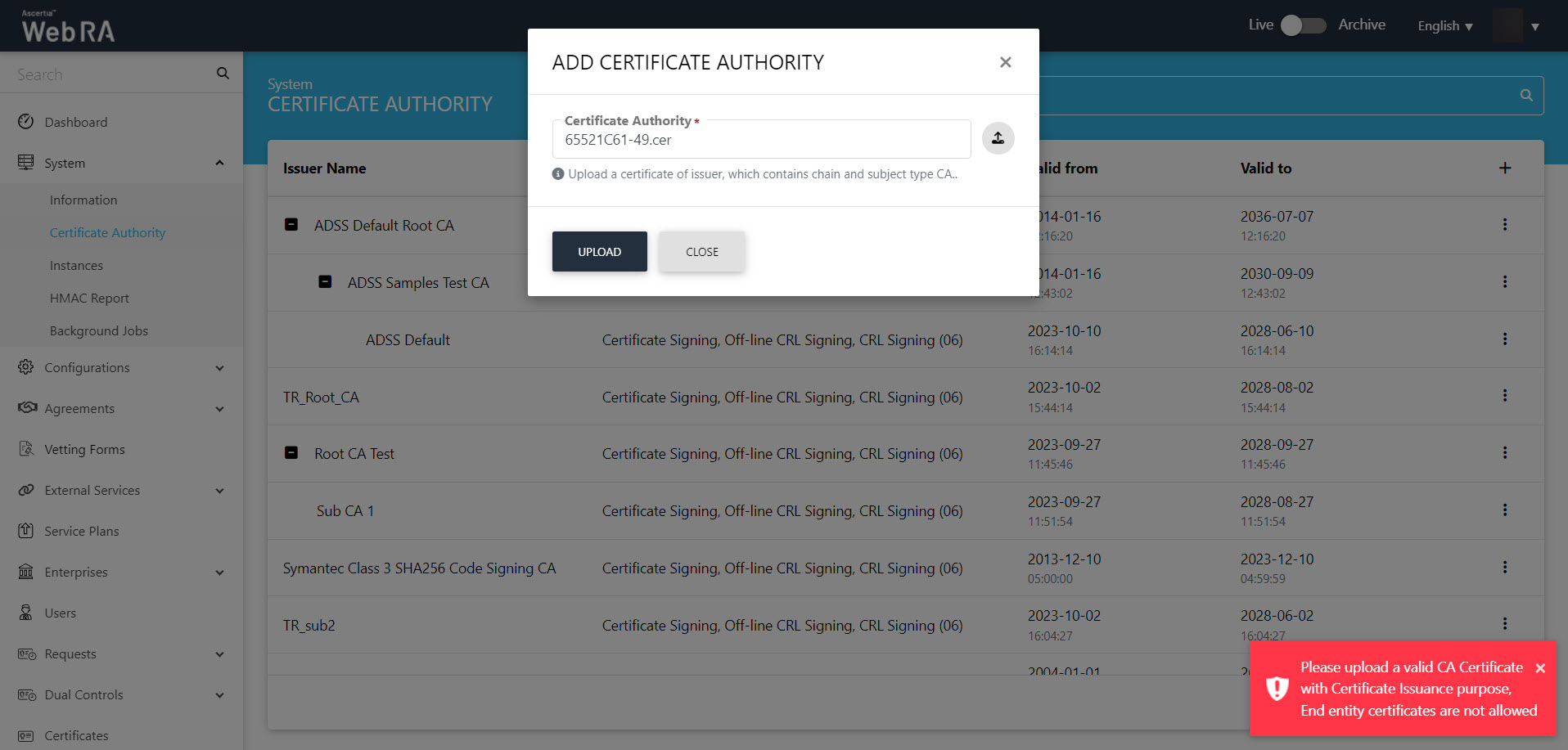Click the header search magnifier icon
The image size is (1568, 750).
tap(1526, 96)
